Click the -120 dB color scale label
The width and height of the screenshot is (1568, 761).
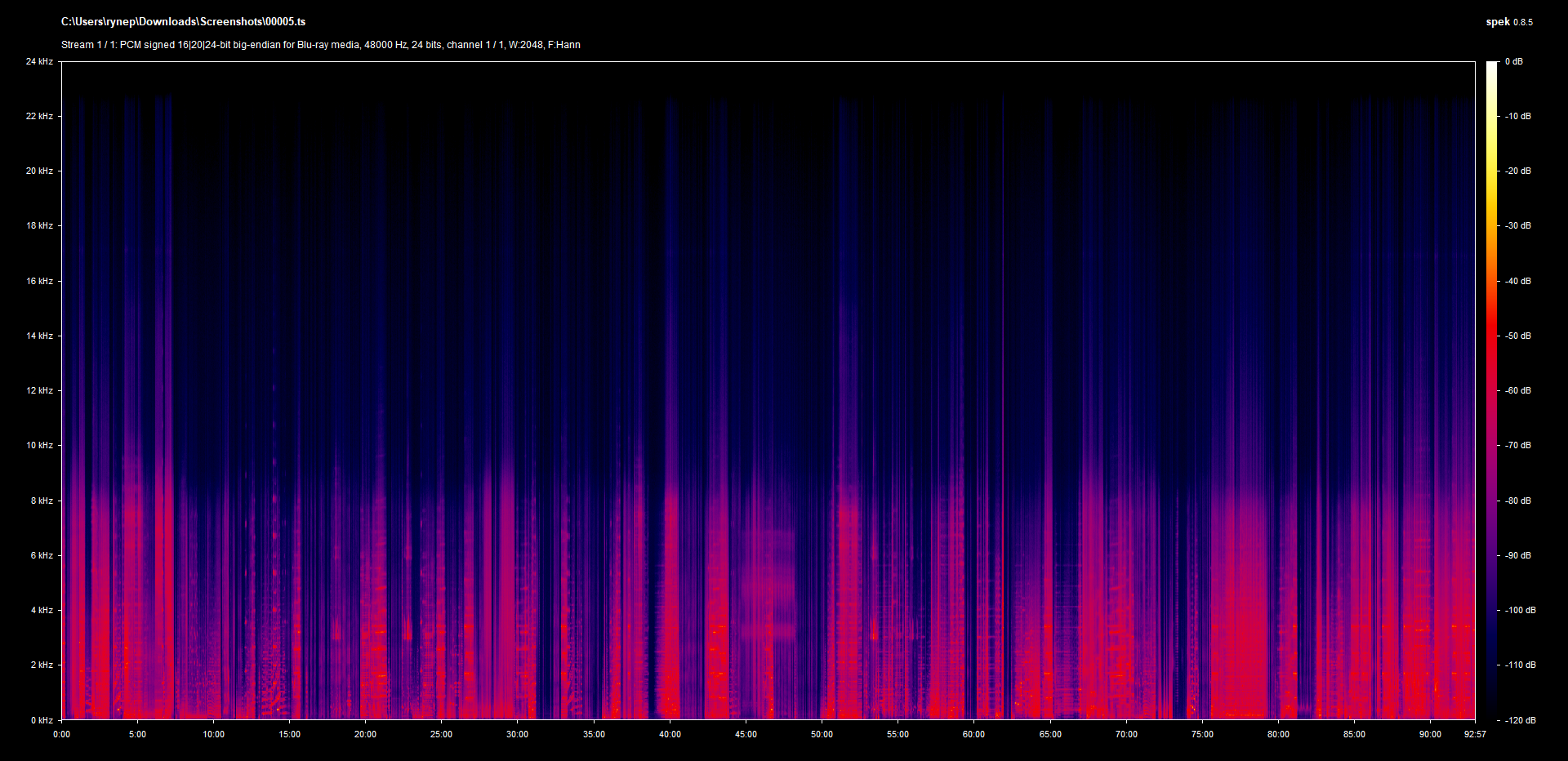pos(1520,720)
